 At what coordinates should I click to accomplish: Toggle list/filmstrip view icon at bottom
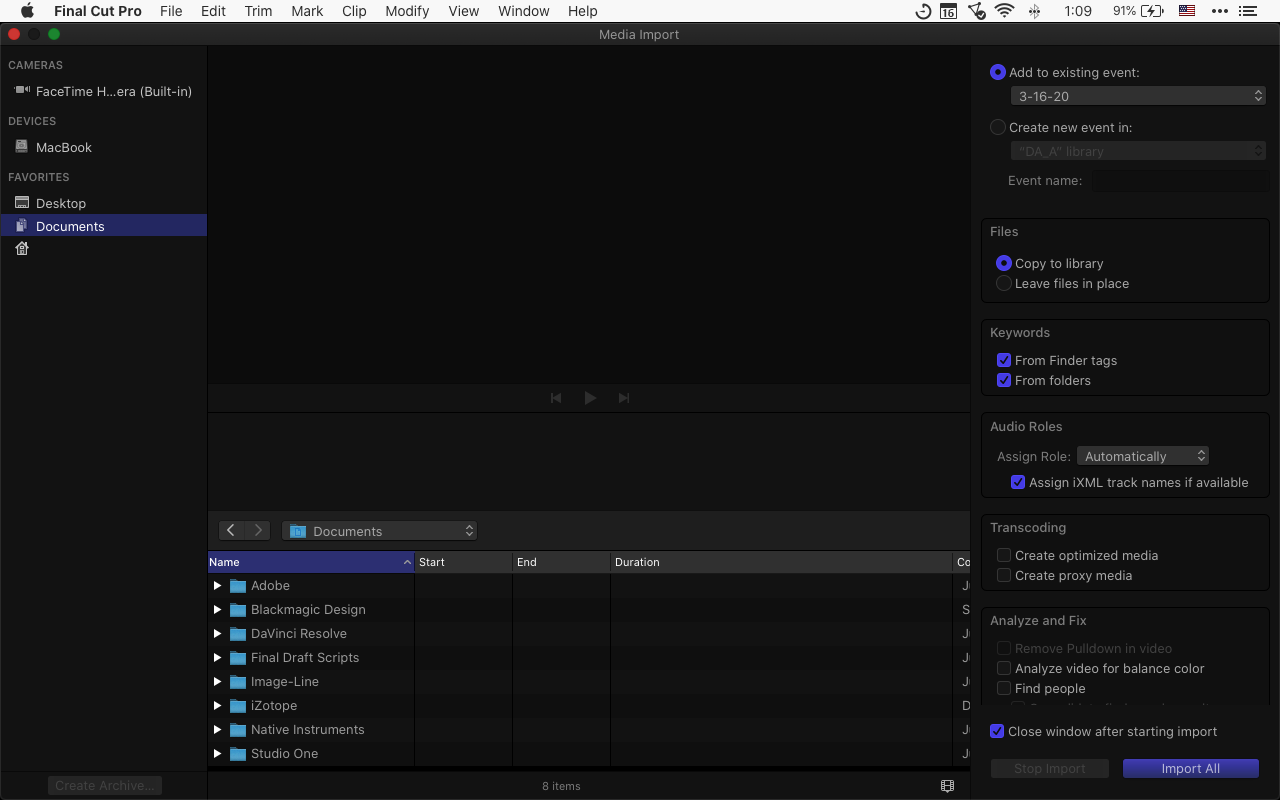(x=948, y=786)
